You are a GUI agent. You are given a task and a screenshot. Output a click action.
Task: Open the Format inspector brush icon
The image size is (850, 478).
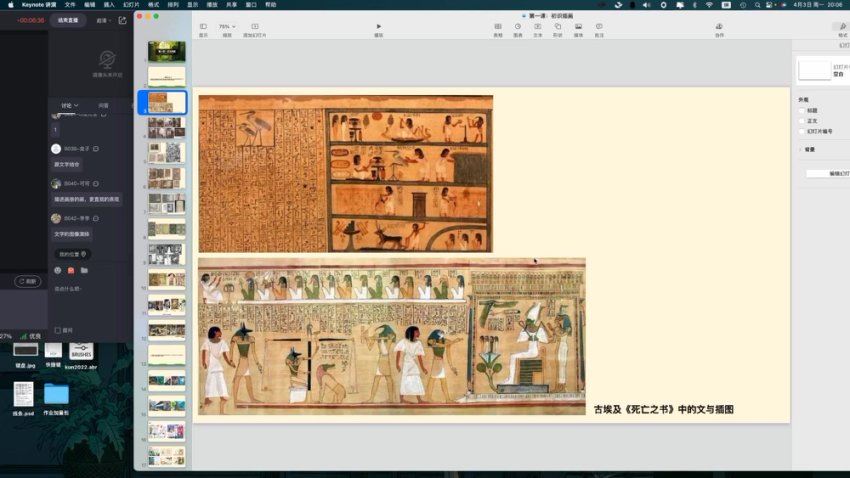pos(842,27)
